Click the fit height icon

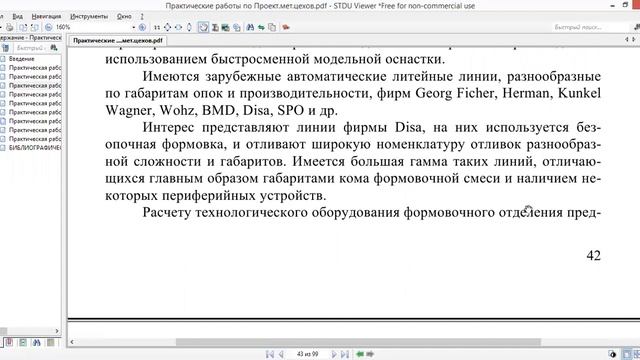click(189, 27)
